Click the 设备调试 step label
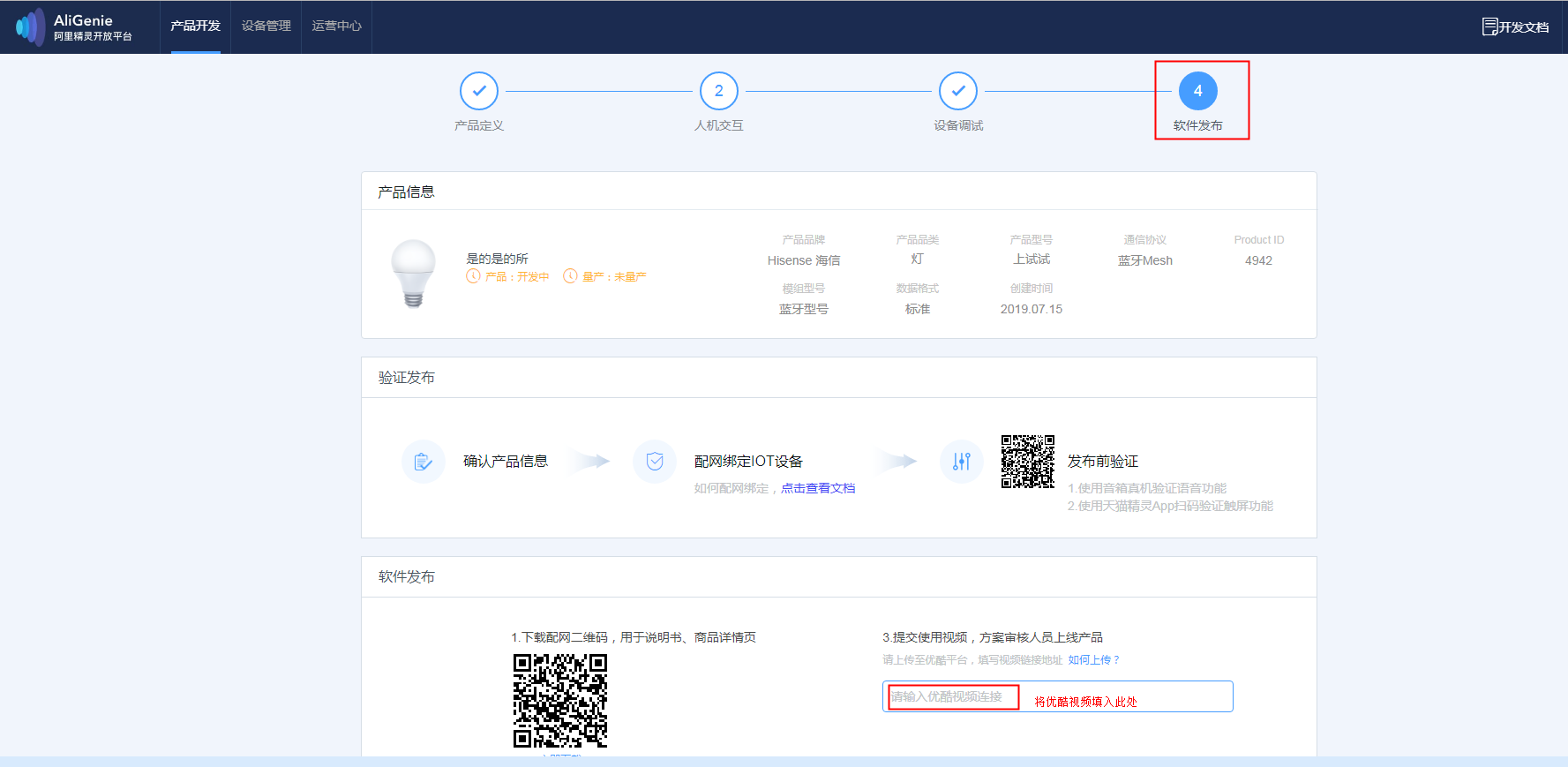Screen dimensions: 1568x767 coord(958,125)
